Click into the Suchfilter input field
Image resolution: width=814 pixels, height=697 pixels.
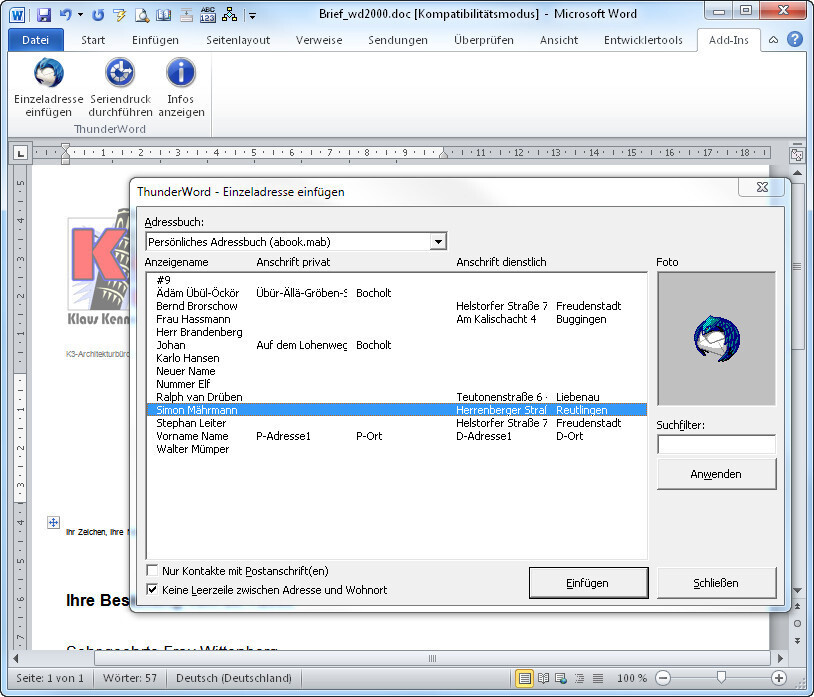tap(716, 444)
